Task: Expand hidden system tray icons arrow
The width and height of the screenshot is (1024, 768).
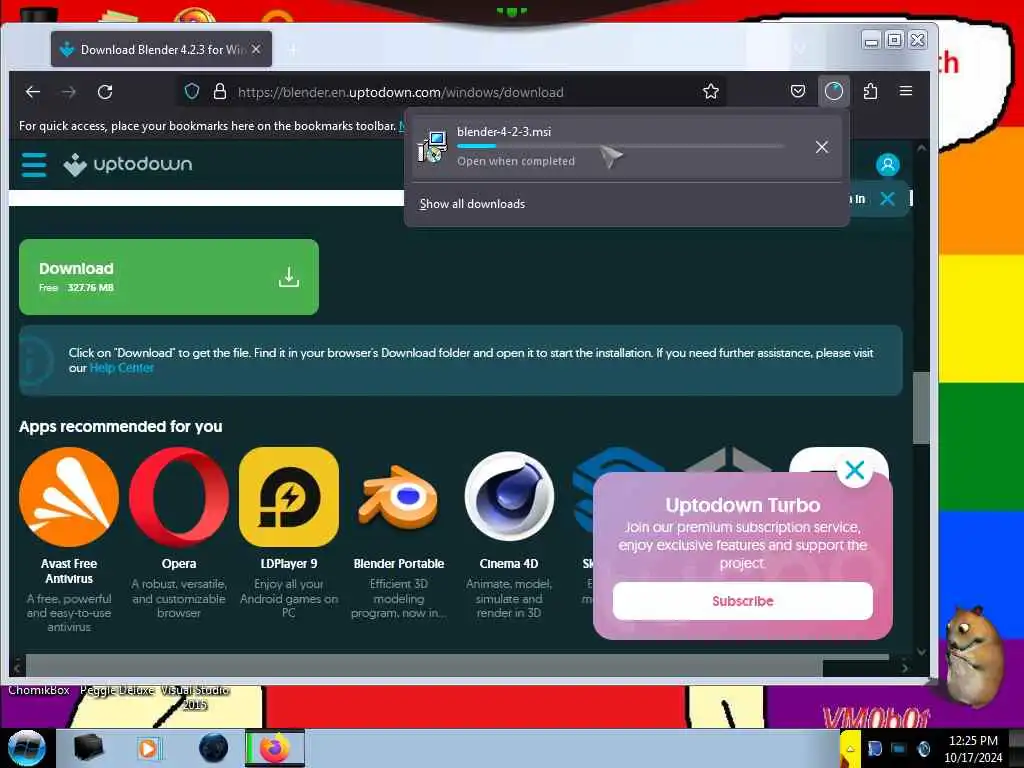Action: pyautogui.click(x=850, y=748)
